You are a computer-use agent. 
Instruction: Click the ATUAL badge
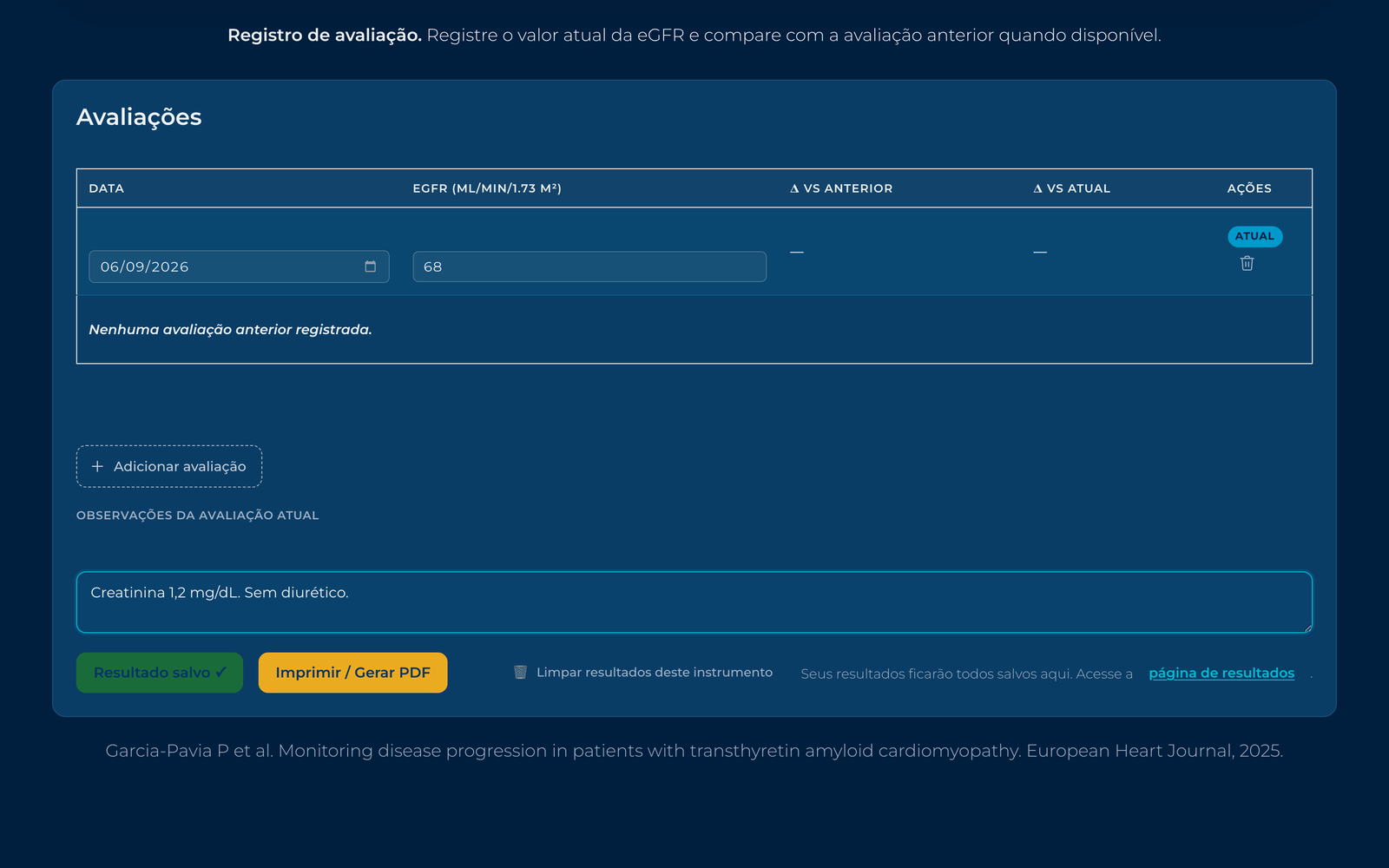click(x=1254, y=236)
